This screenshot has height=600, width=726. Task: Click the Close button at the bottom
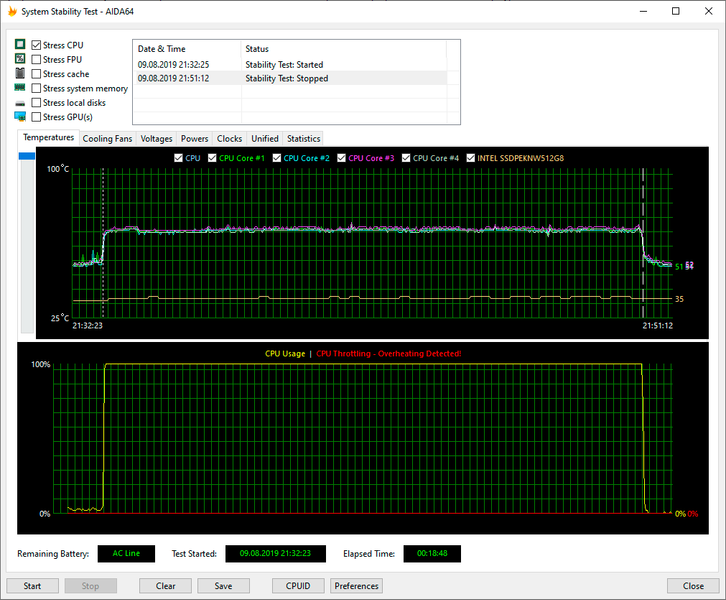pyautogui.click(x=693, y=586)
